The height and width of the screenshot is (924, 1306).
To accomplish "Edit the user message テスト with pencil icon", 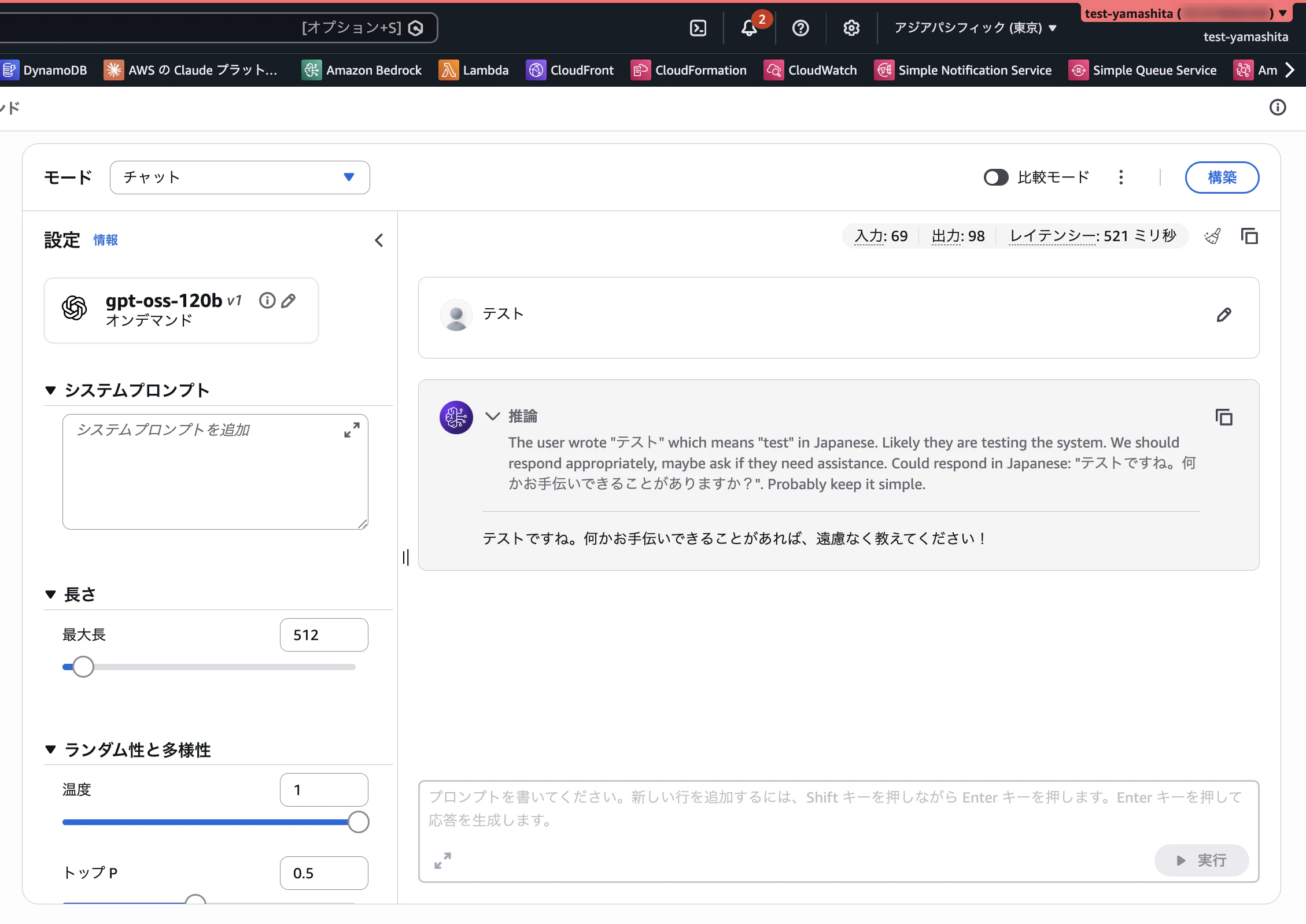I will pyautogui.click(x=1224, y=315).
